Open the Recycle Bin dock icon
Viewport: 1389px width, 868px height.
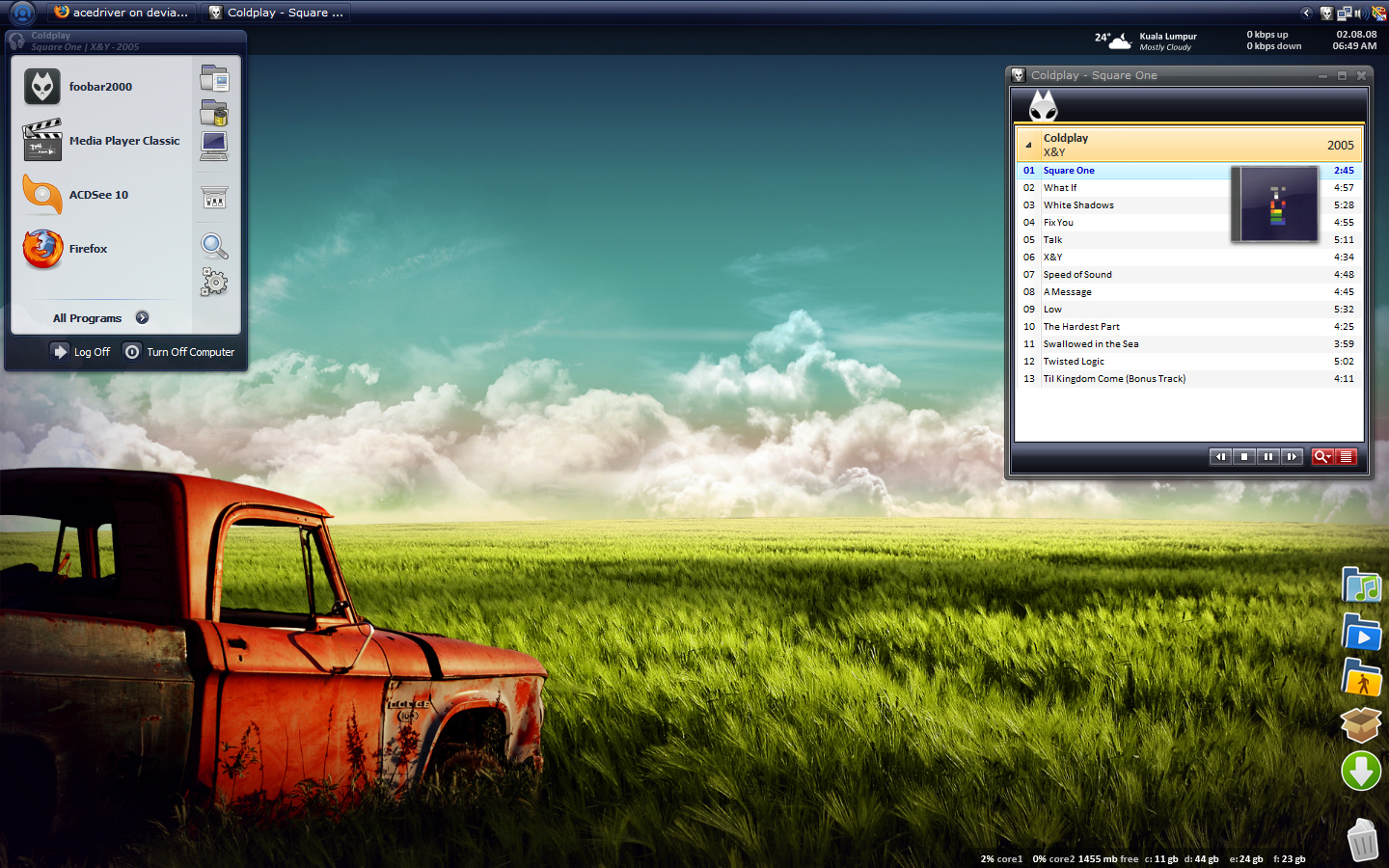(1362, 839)
